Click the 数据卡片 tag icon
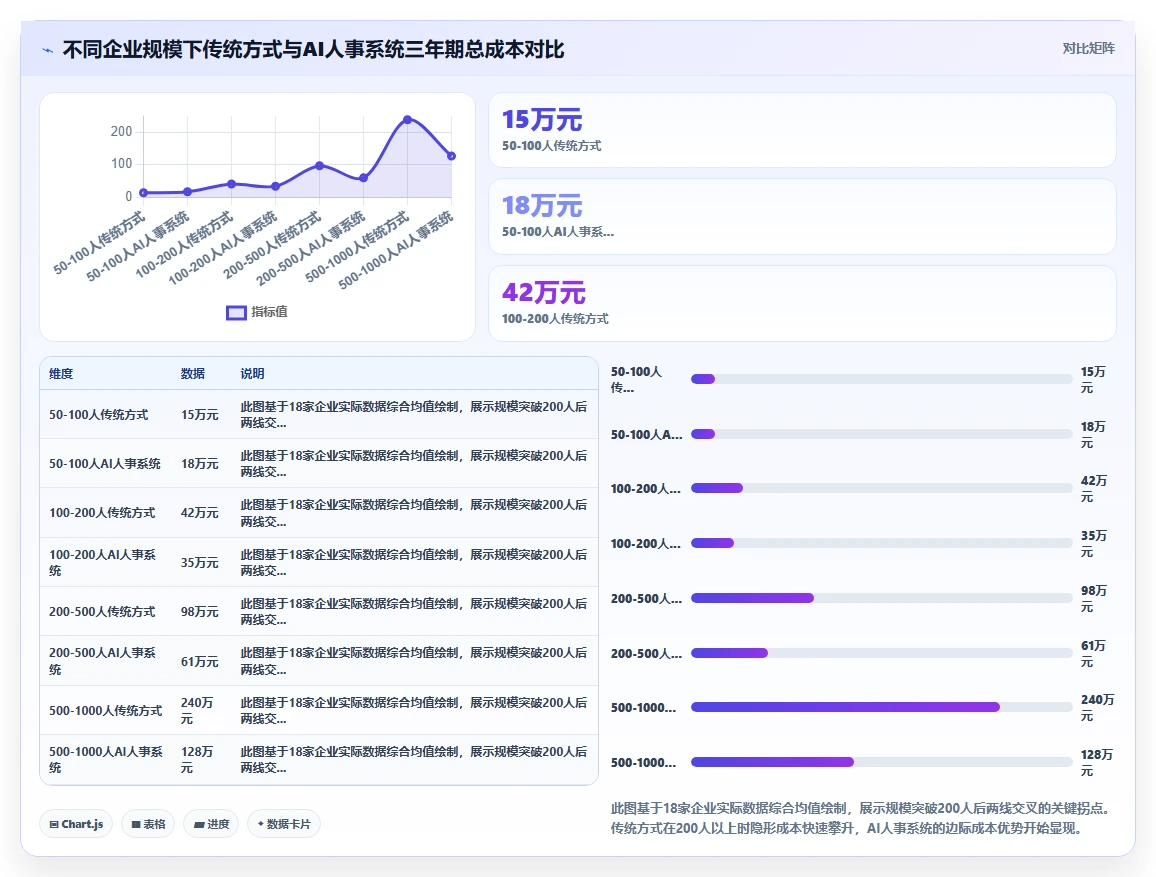The image size is (1156, 877). (260, 824)
